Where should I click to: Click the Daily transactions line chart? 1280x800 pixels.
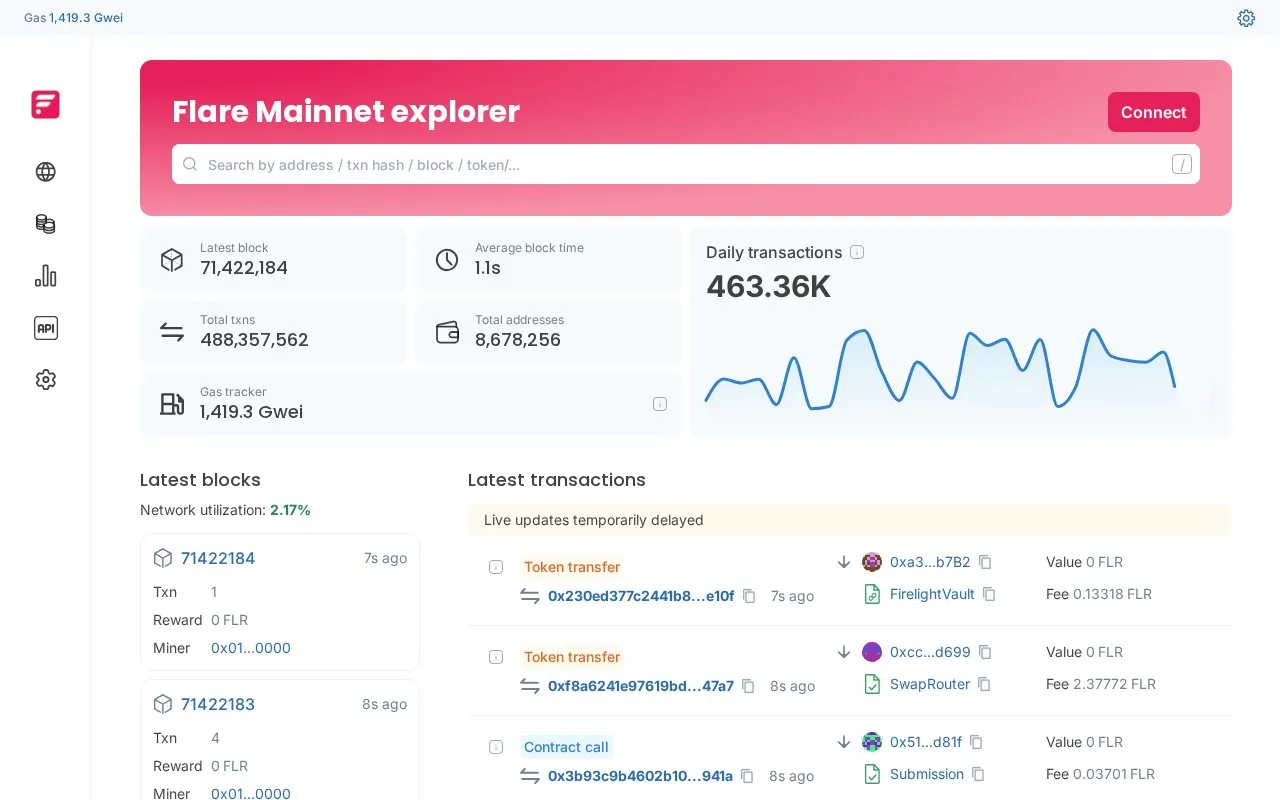point(940,368)
